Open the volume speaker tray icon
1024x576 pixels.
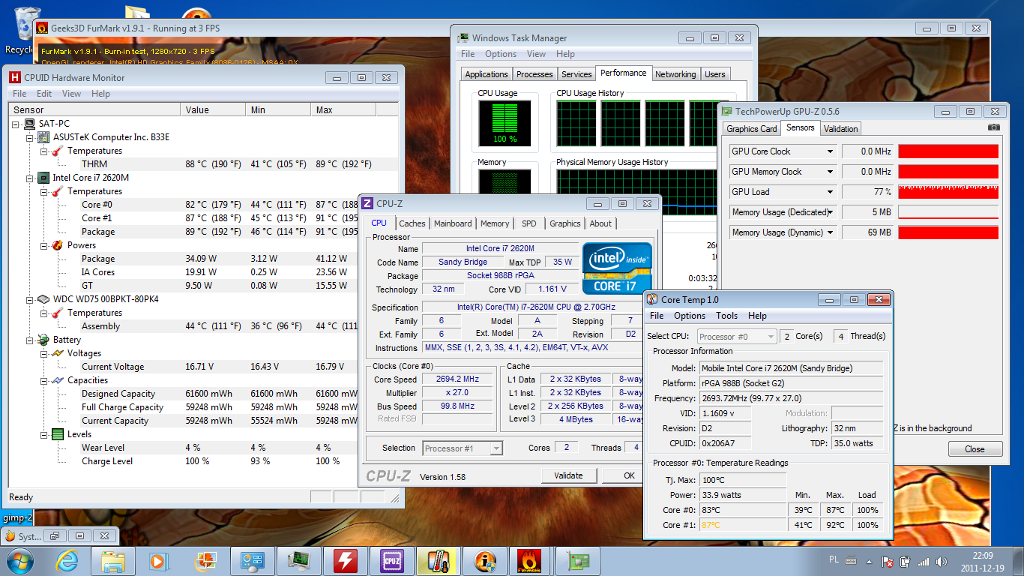pos(941,562)
